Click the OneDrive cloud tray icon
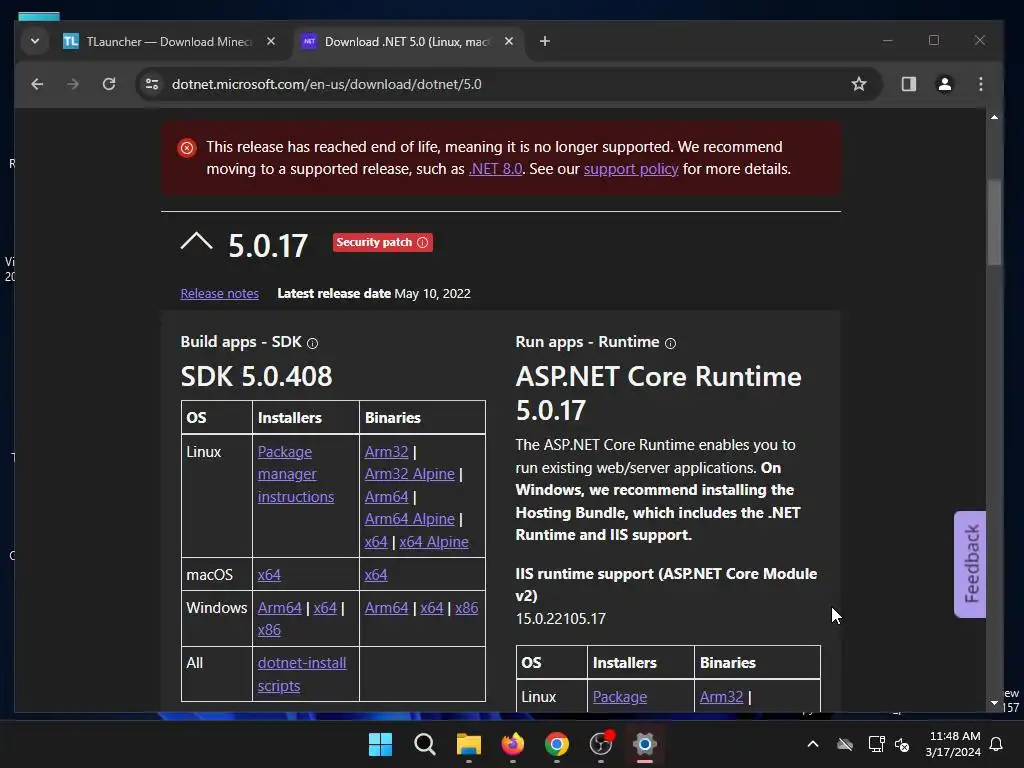The image size is (1024, 768). coord(845,744)
